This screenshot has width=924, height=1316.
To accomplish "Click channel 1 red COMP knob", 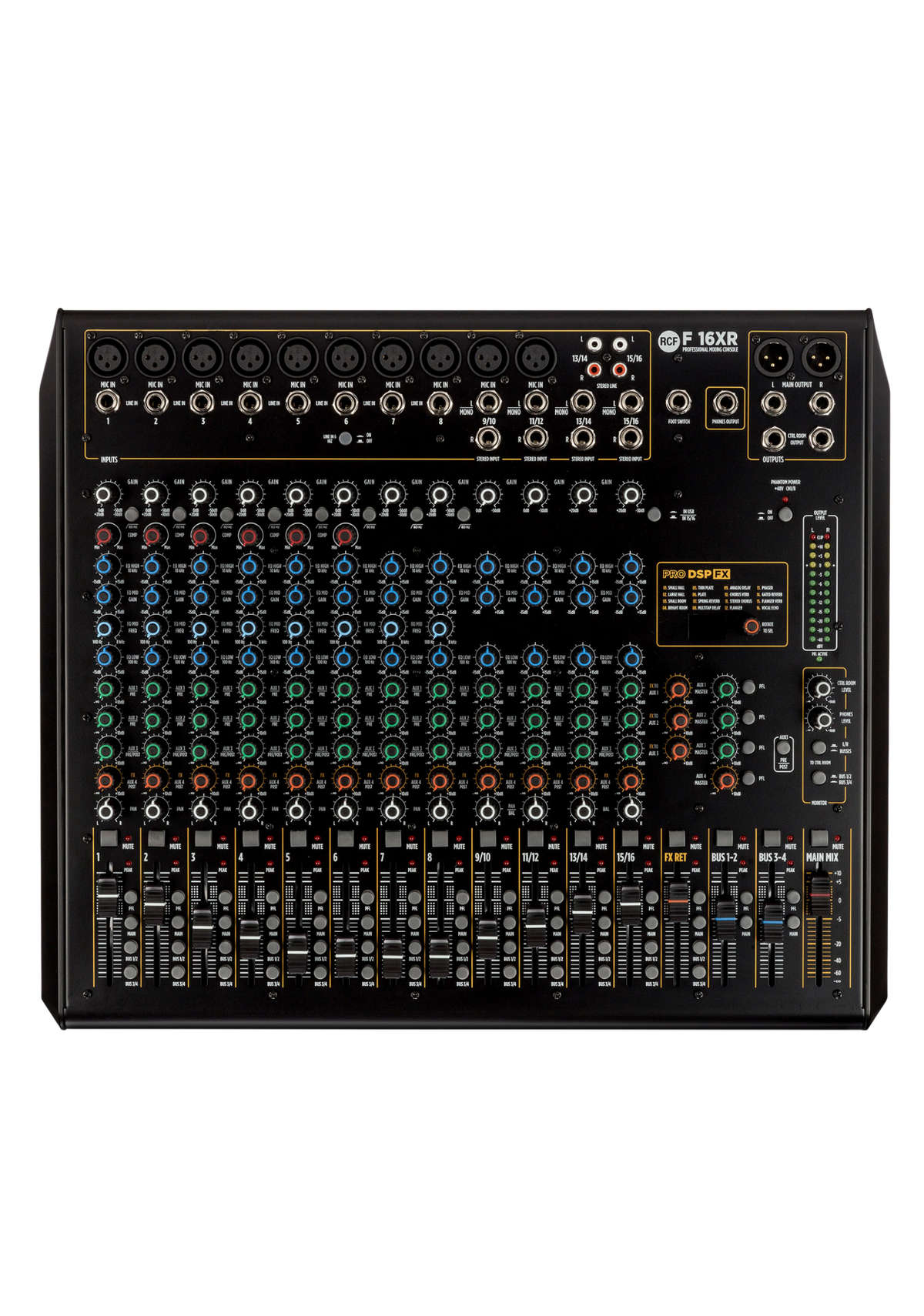I will click(x=105, y=535).
